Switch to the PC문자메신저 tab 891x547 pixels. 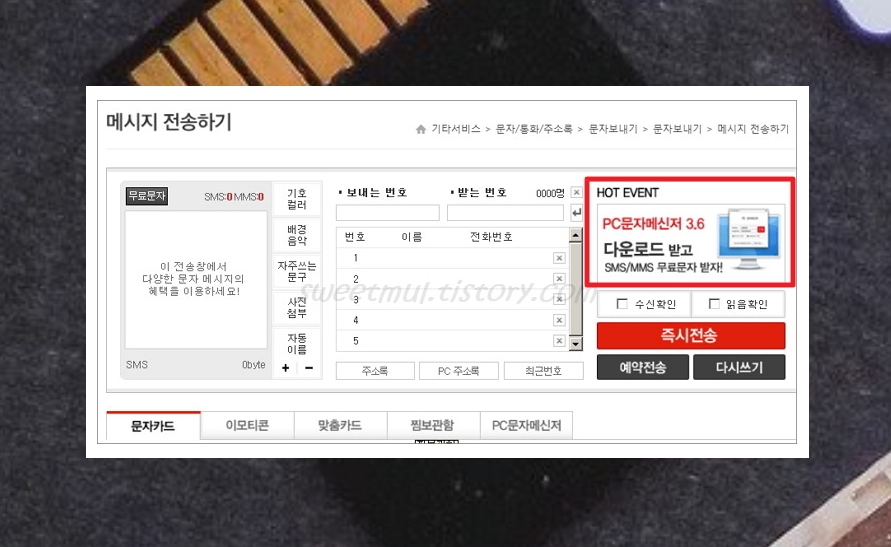[526, 425]
